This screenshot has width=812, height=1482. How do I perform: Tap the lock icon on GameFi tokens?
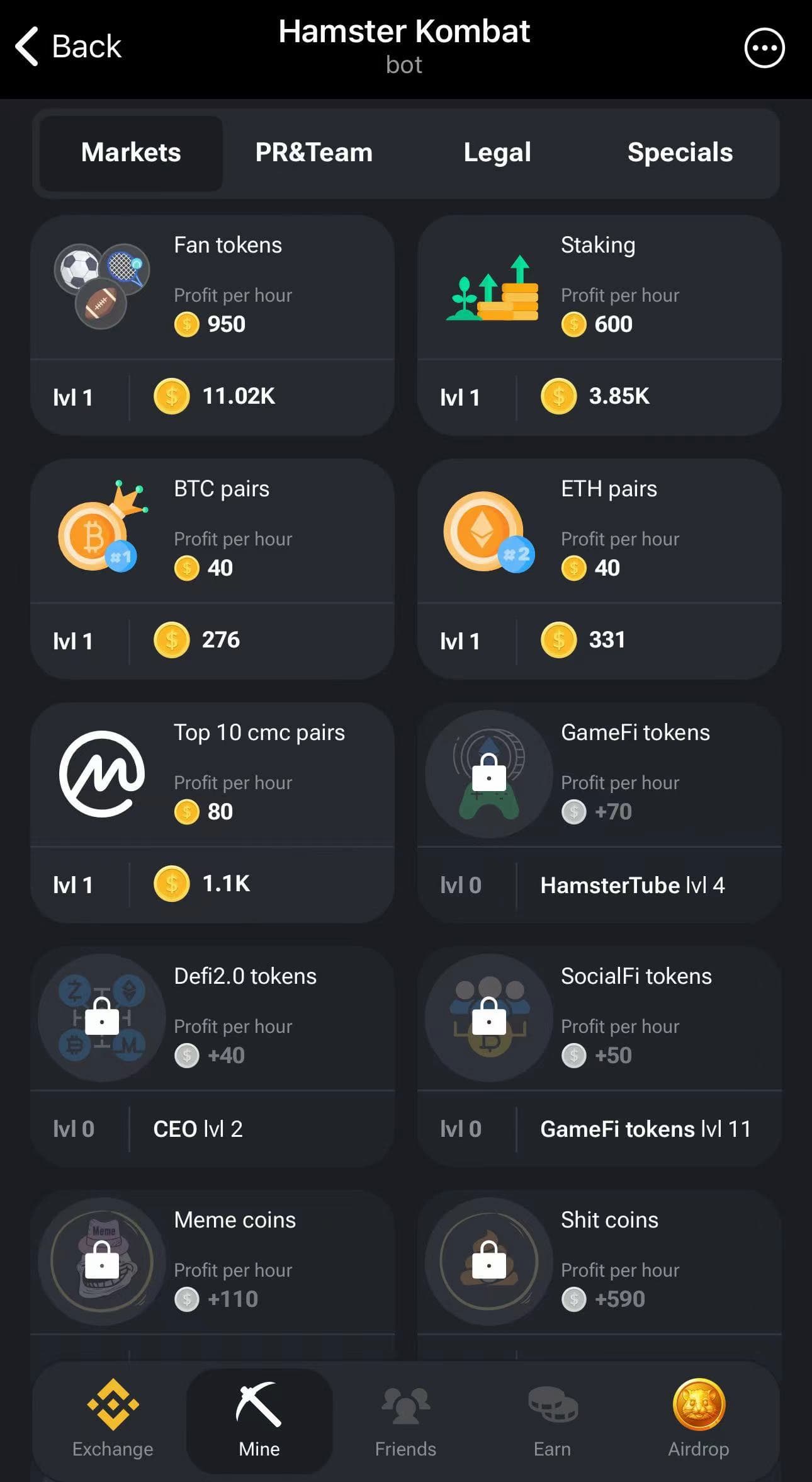(x=488, y=775)
